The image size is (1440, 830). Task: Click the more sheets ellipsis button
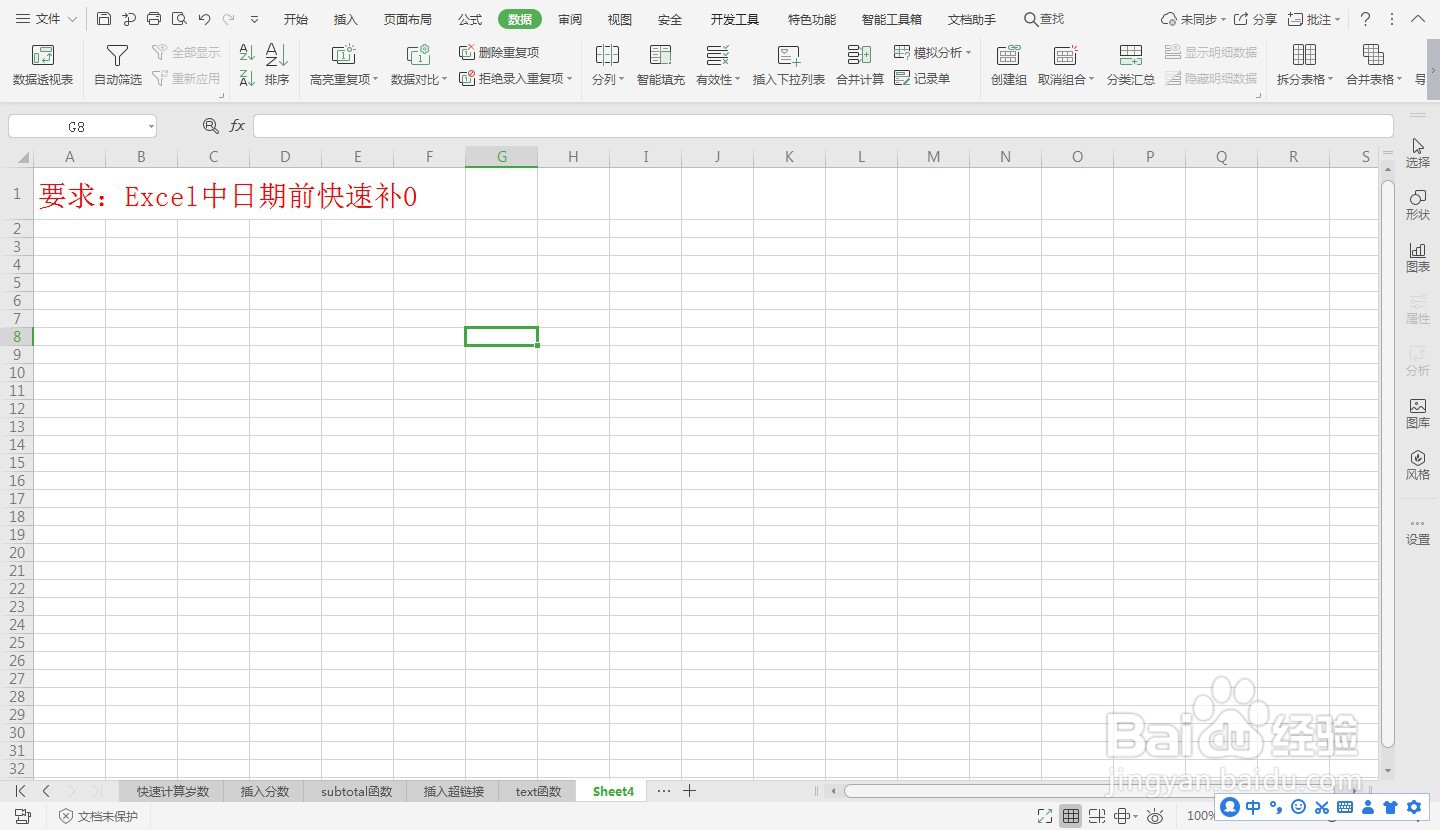(x=664, y=791)
